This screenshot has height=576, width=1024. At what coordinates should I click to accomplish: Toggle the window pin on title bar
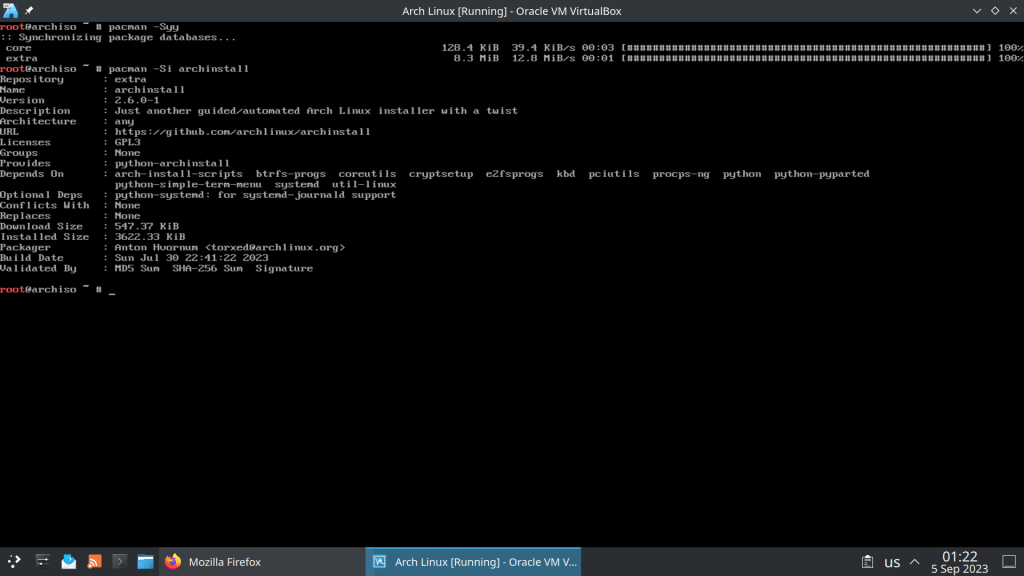pos(29,10)
